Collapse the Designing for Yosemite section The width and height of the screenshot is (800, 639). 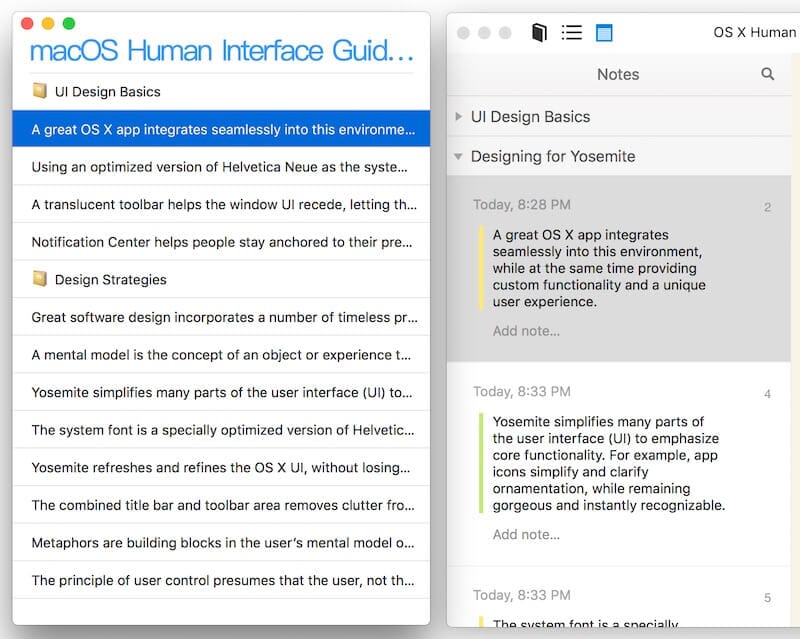click(x=458, y=156)
